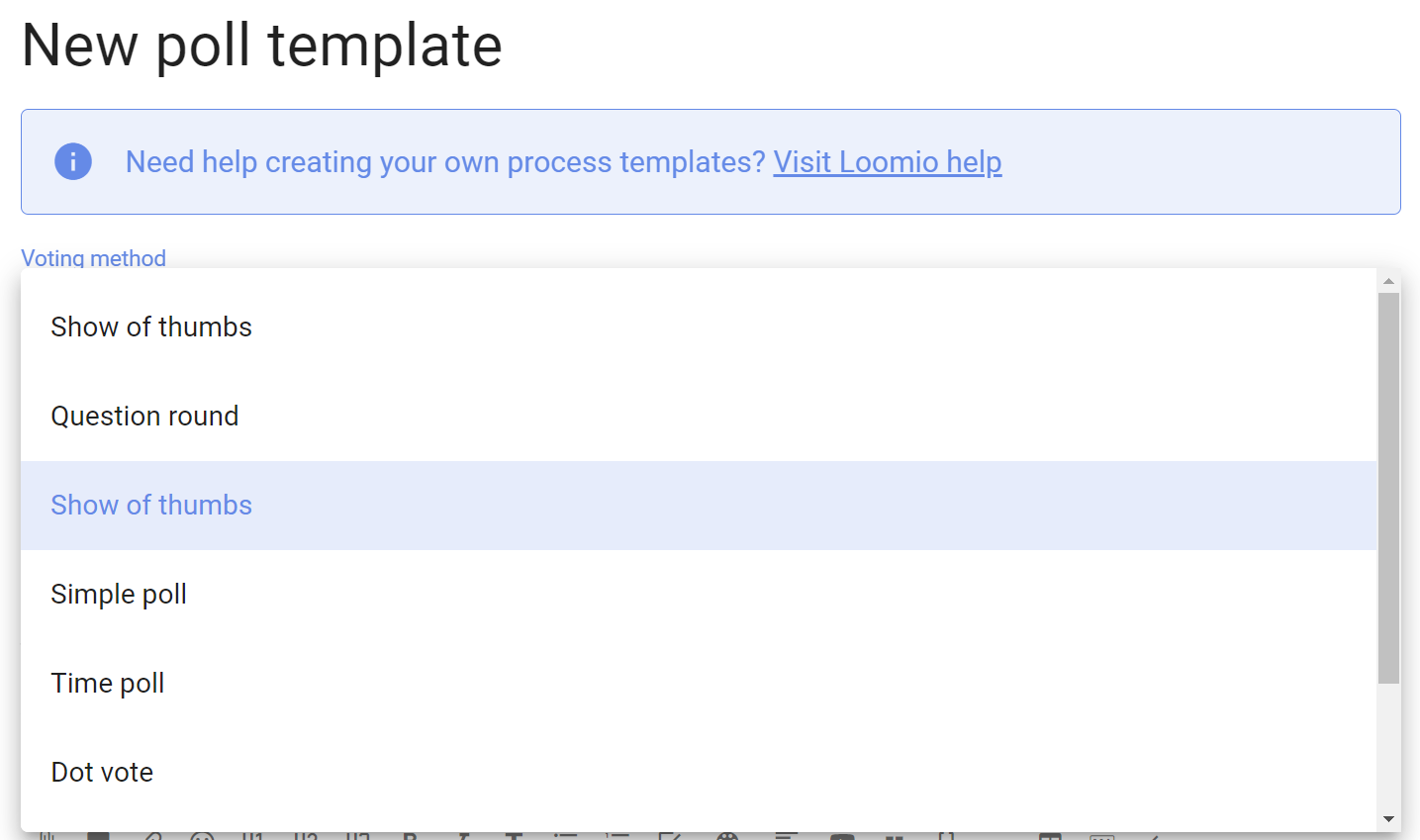Viewport: 1420px width, 840px height.
Task: Click the H2 heading toolbar icon
Action: (306, 836)
